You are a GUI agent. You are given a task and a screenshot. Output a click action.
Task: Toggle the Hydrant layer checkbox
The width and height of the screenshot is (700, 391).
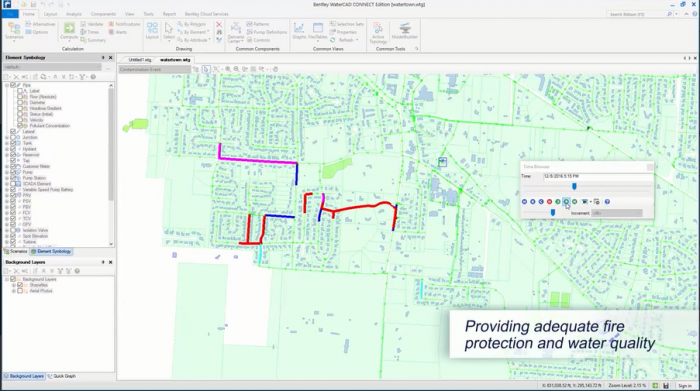click(13, 149)
